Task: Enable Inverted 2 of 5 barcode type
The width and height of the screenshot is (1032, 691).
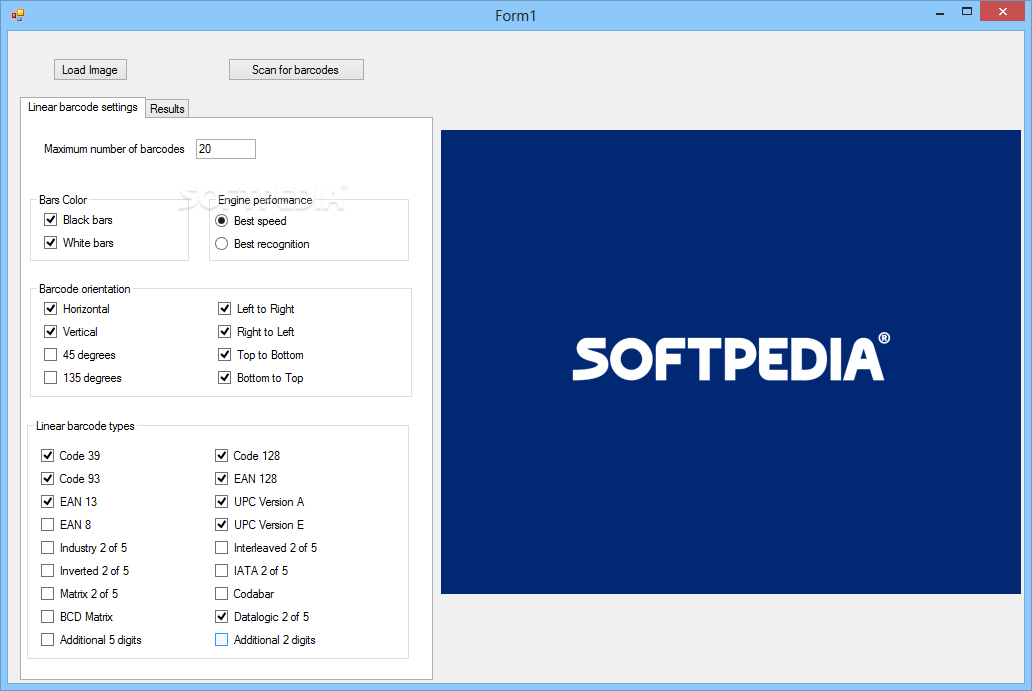Action: pyautogui.click(x=47, y=571)
